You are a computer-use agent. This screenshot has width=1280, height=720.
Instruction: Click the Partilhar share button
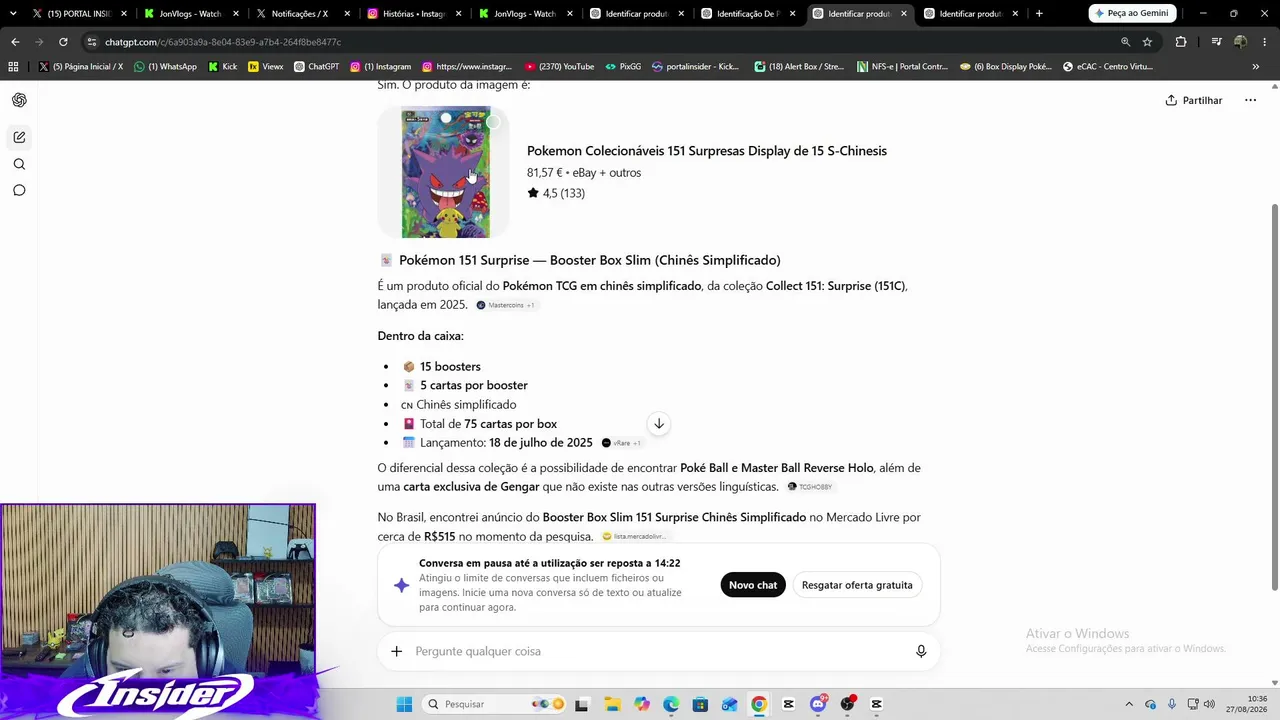click(x=1194, y=100)
